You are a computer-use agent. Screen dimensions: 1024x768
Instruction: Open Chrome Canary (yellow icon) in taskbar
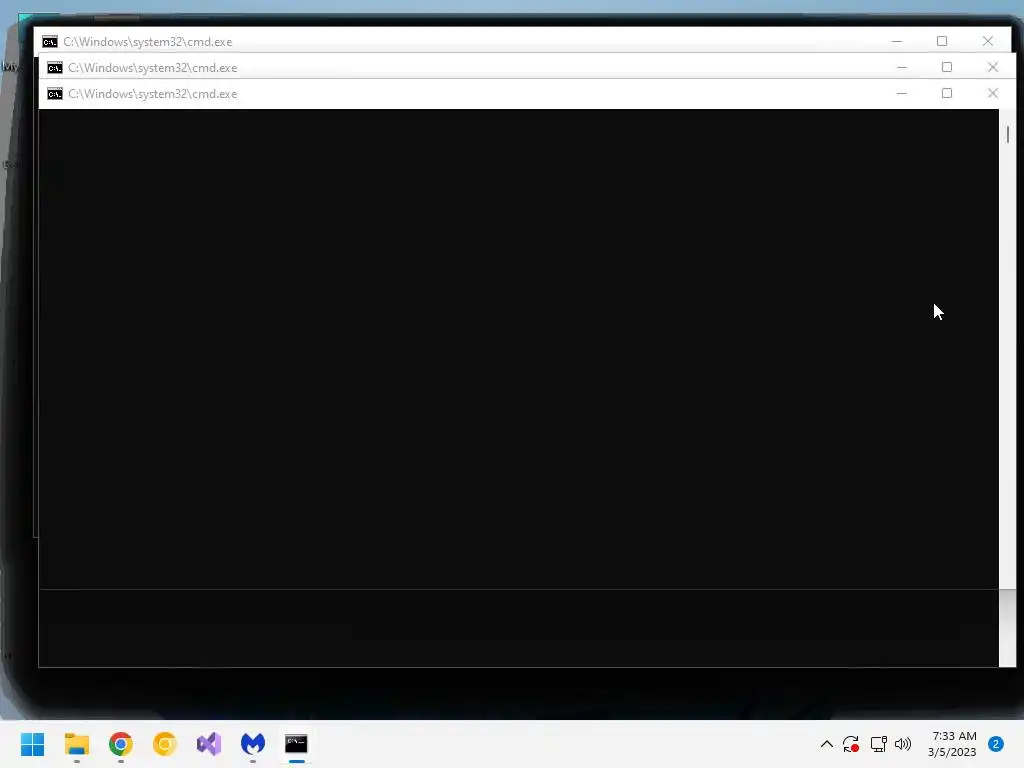click(165, 744)
